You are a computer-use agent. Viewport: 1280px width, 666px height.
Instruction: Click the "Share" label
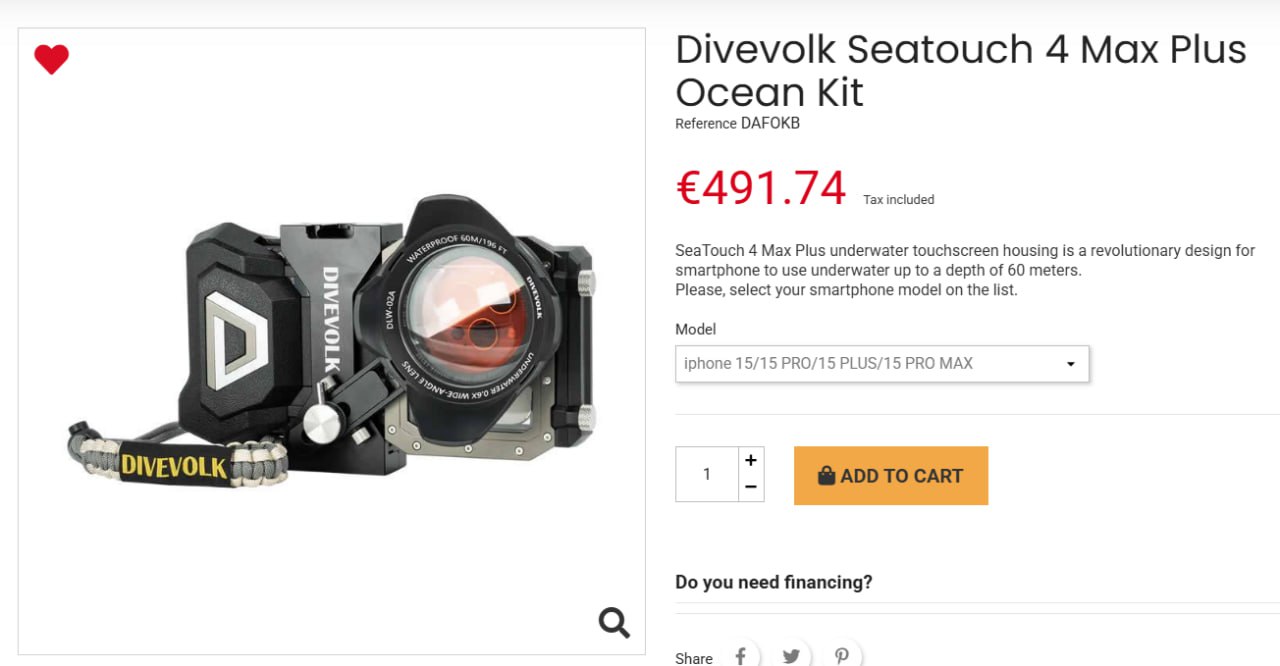click(x=694, y=658)
